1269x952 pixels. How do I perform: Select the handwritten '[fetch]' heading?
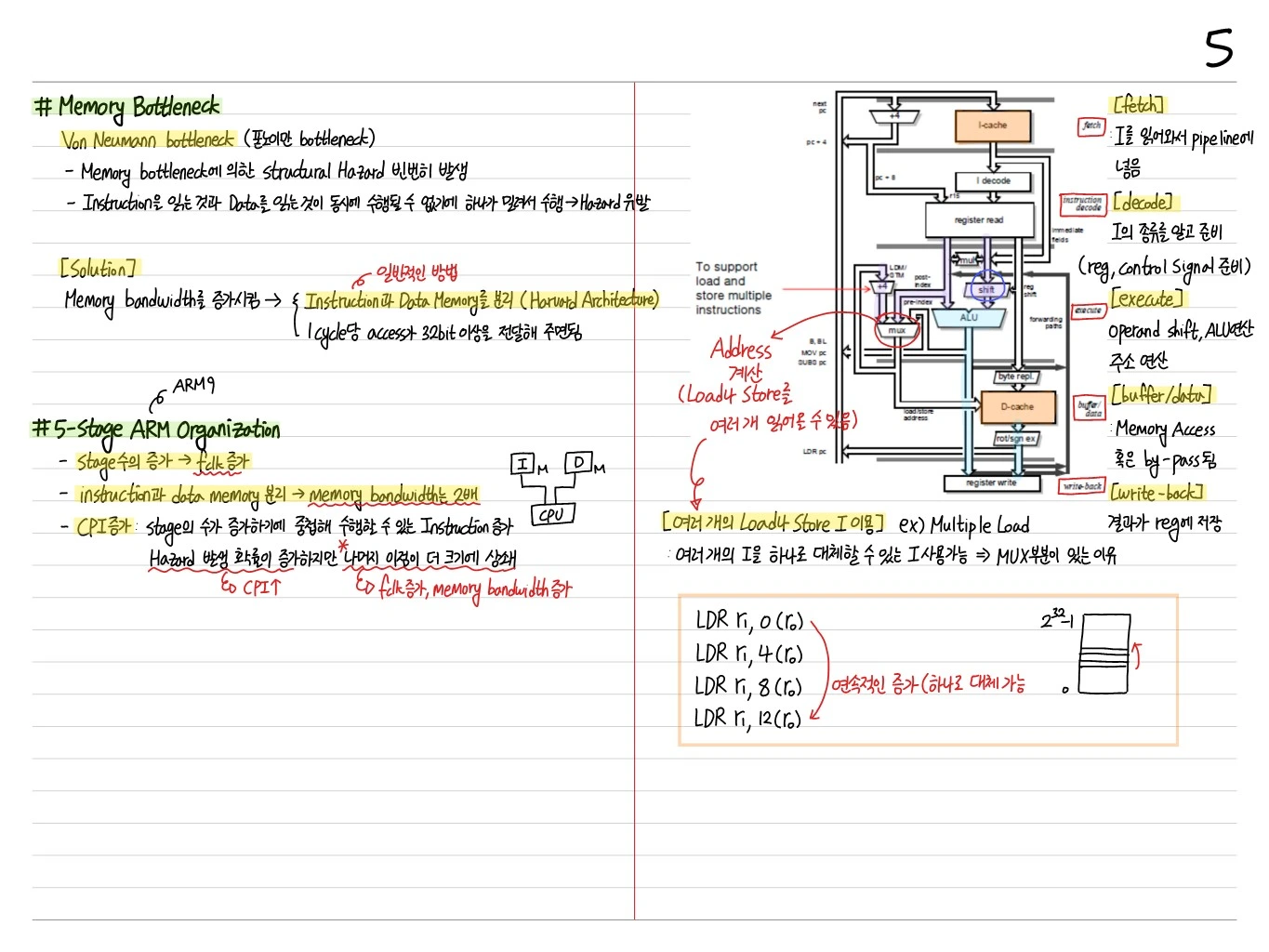tap(1138, 104)
